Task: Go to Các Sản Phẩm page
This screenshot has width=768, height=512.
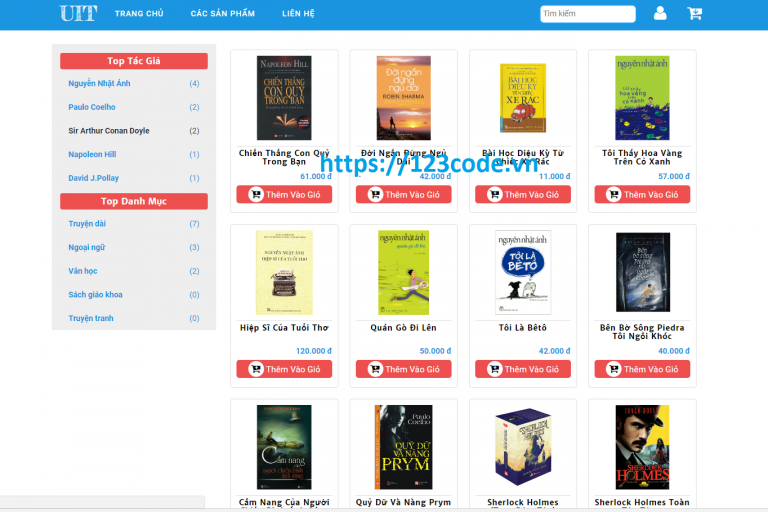Action: click(x=222, y=14)
